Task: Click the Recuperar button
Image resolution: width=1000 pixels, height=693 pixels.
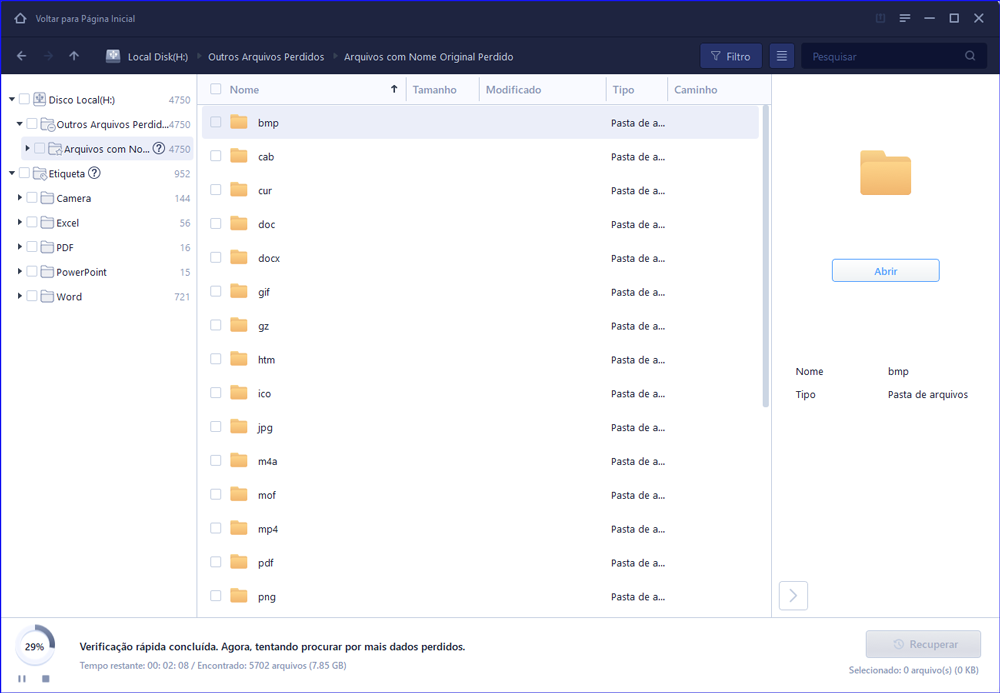Action: 923,644
